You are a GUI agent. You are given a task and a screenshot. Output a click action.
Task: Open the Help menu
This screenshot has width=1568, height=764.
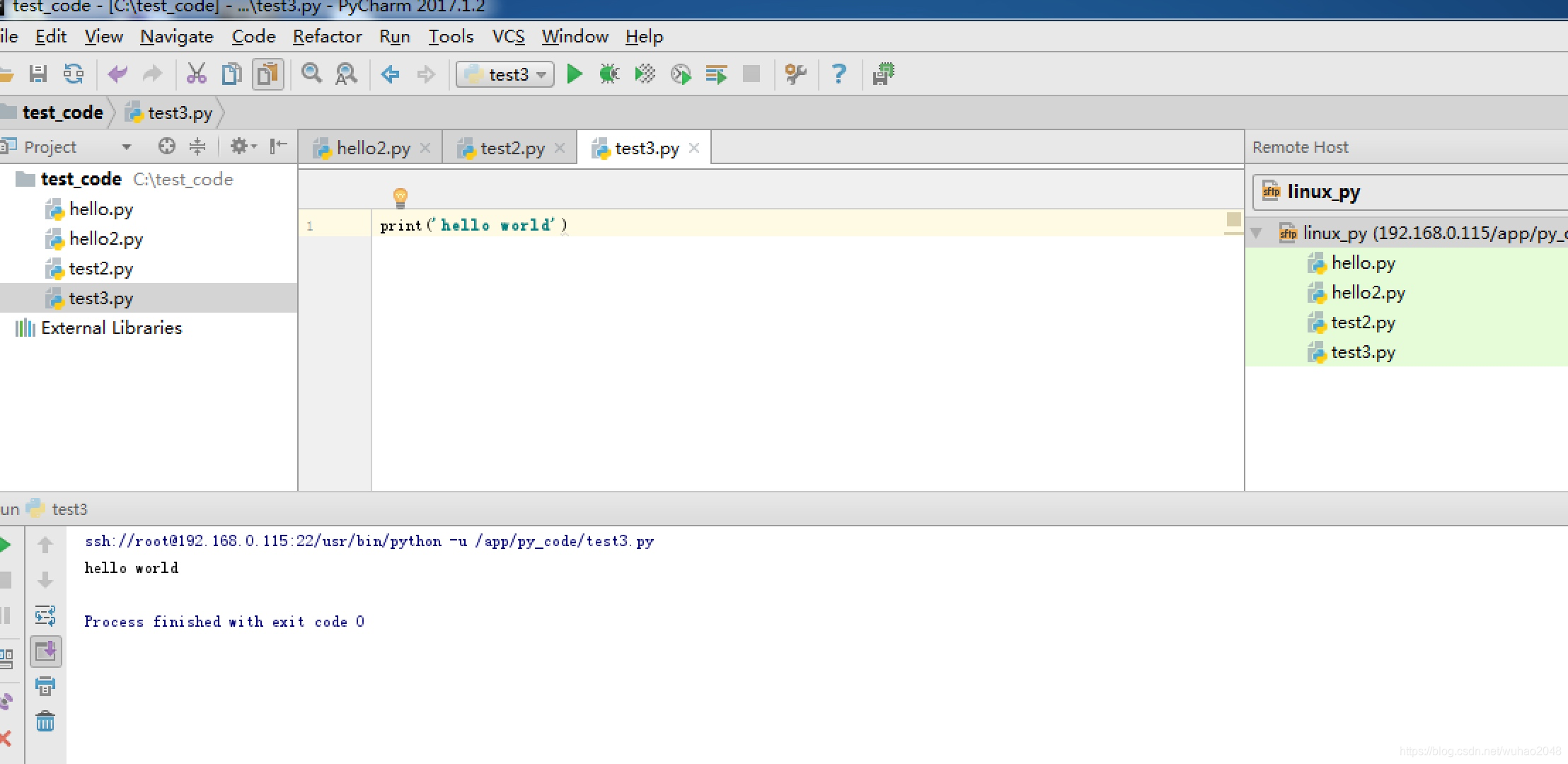[644, 36]
